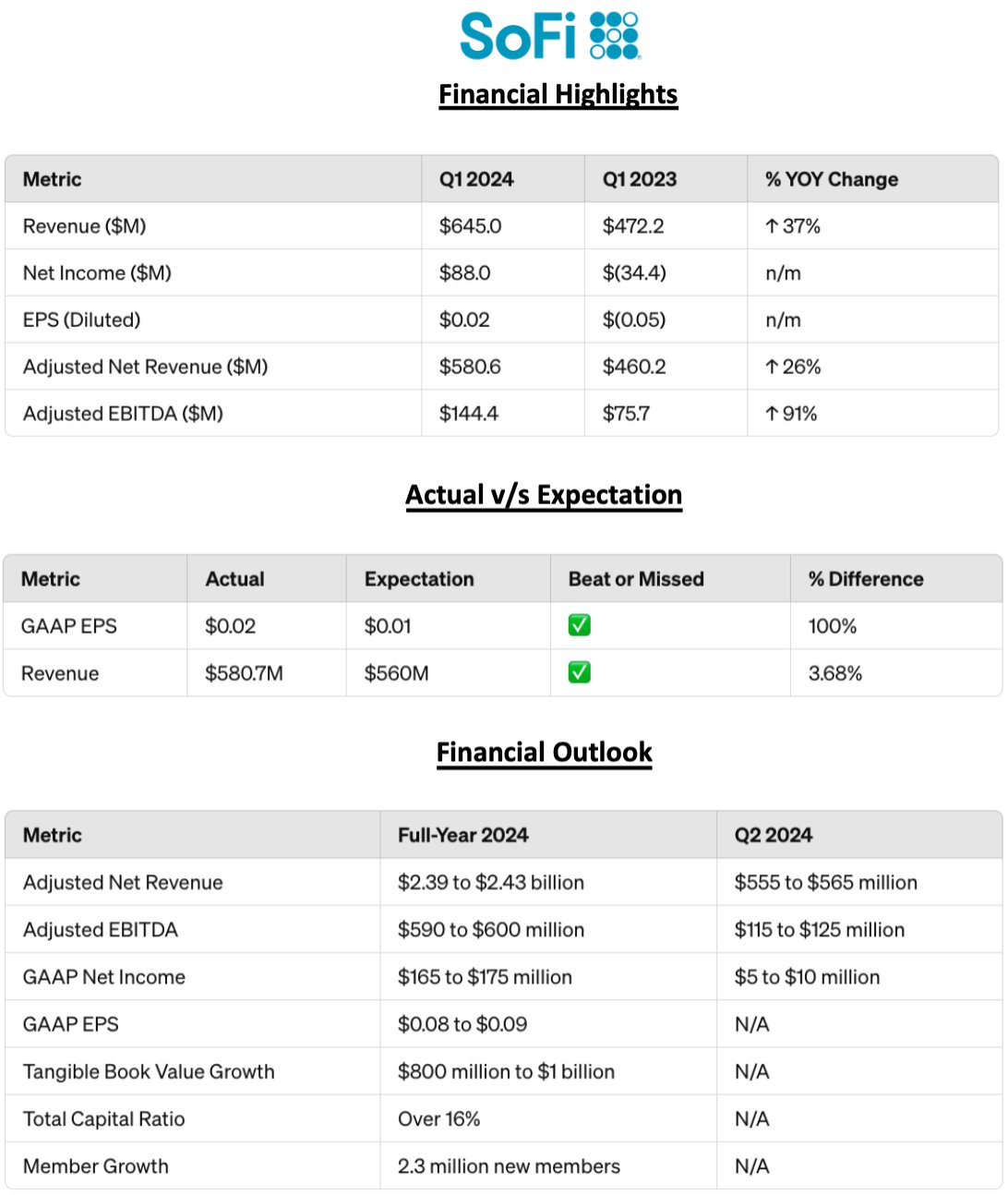Click the Adjusted EBITDA ($M) row label
Viewport: 1008px width, 1195px height.
[x=123, y=414]
